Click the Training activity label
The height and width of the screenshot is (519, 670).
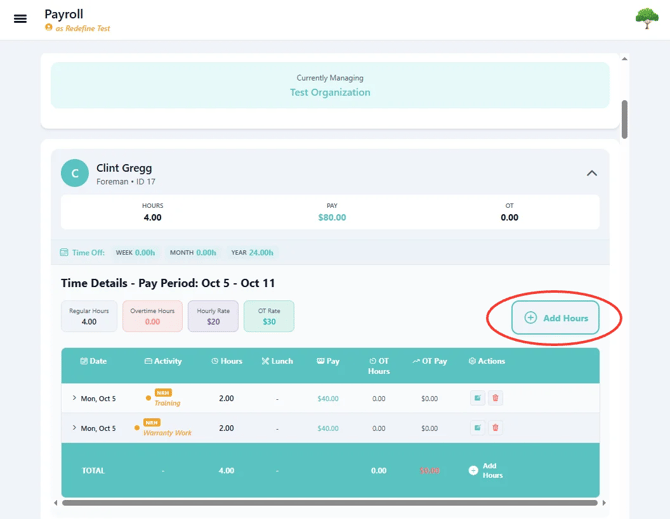[167, 403]
